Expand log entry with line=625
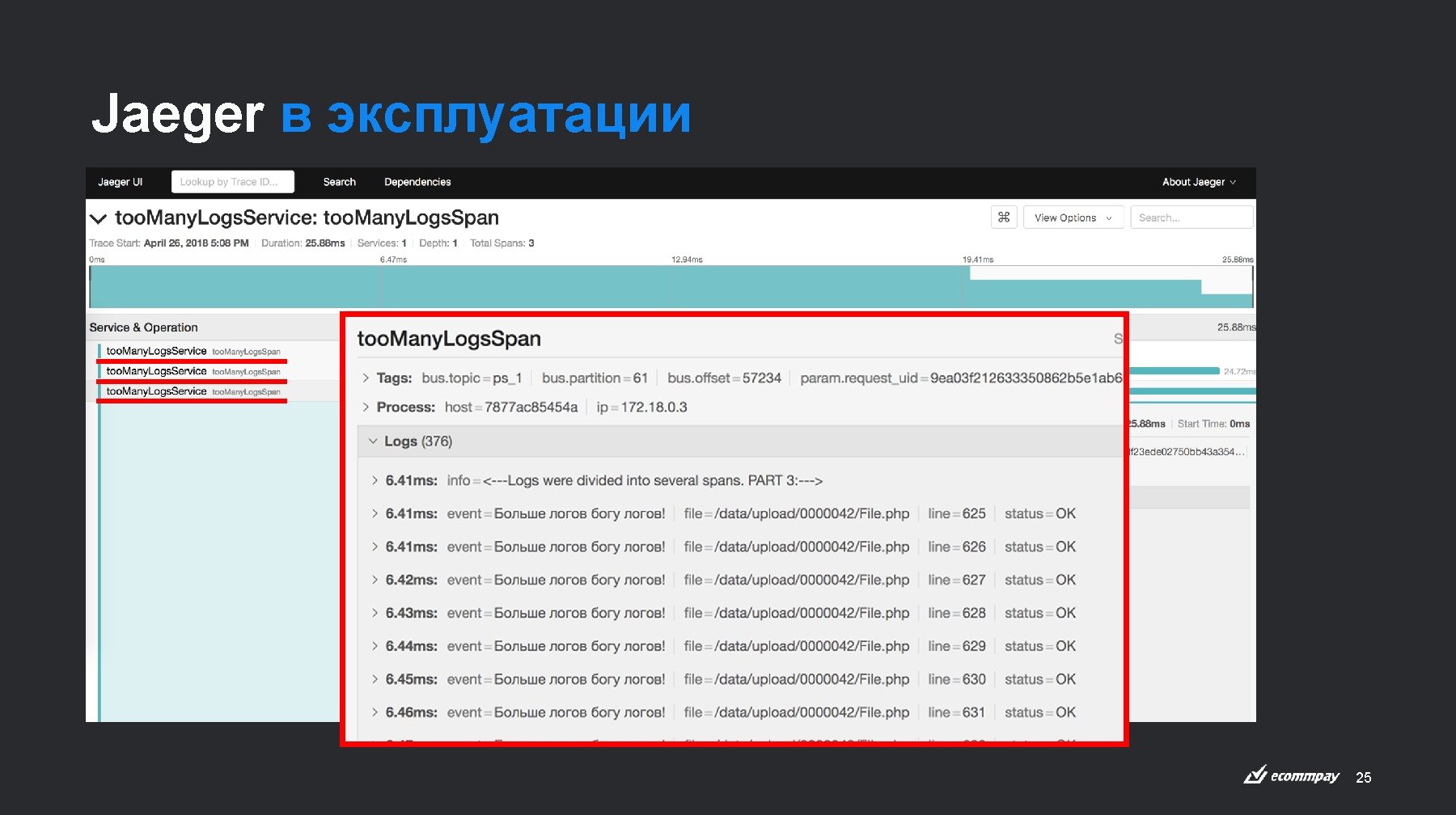The height and width of the screenshot is (815, 1456). 375,513
